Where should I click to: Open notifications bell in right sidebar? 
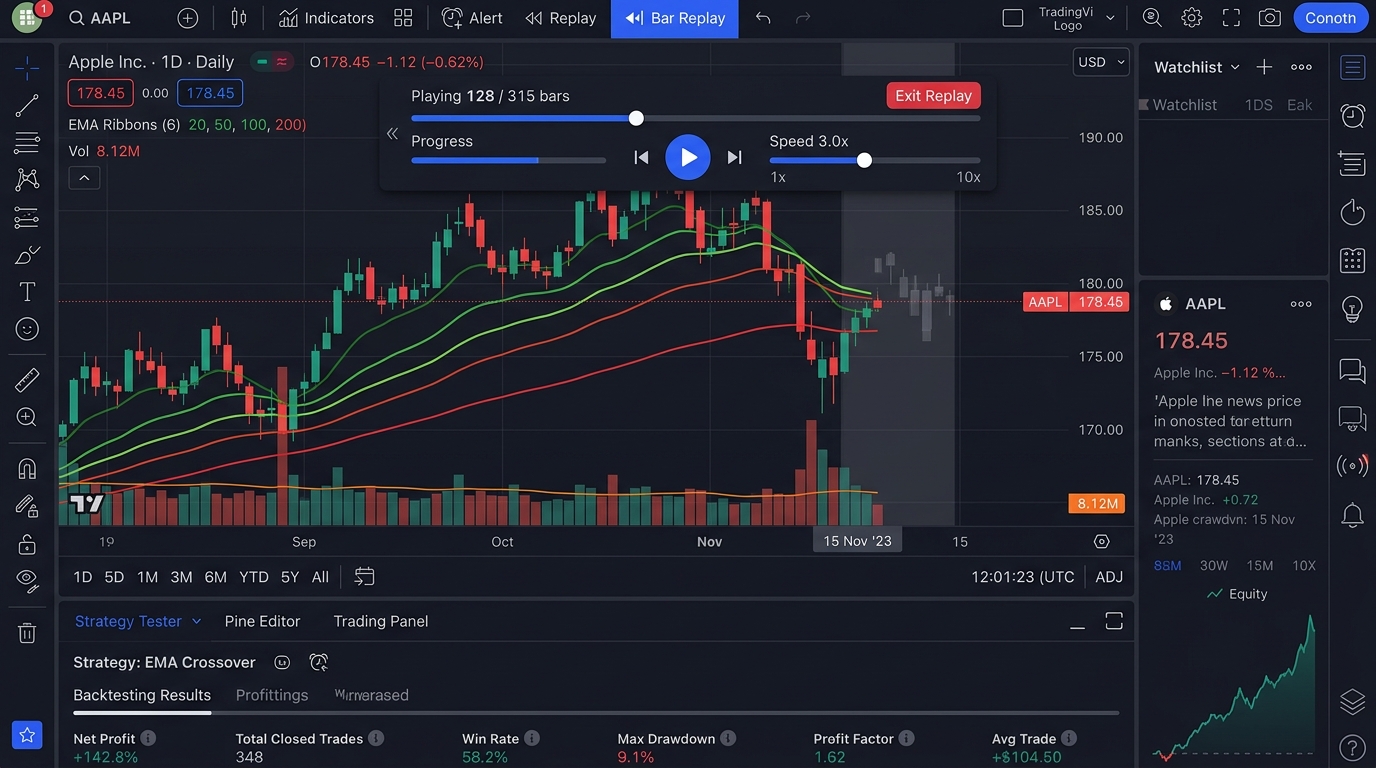(x=1352, y=516)
